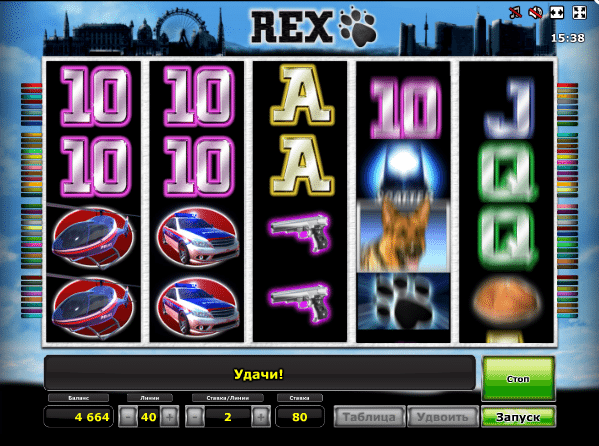The width and height of the screenshot is (599, 446).
Task: Click the upper police car symbol
Action: 197,237
